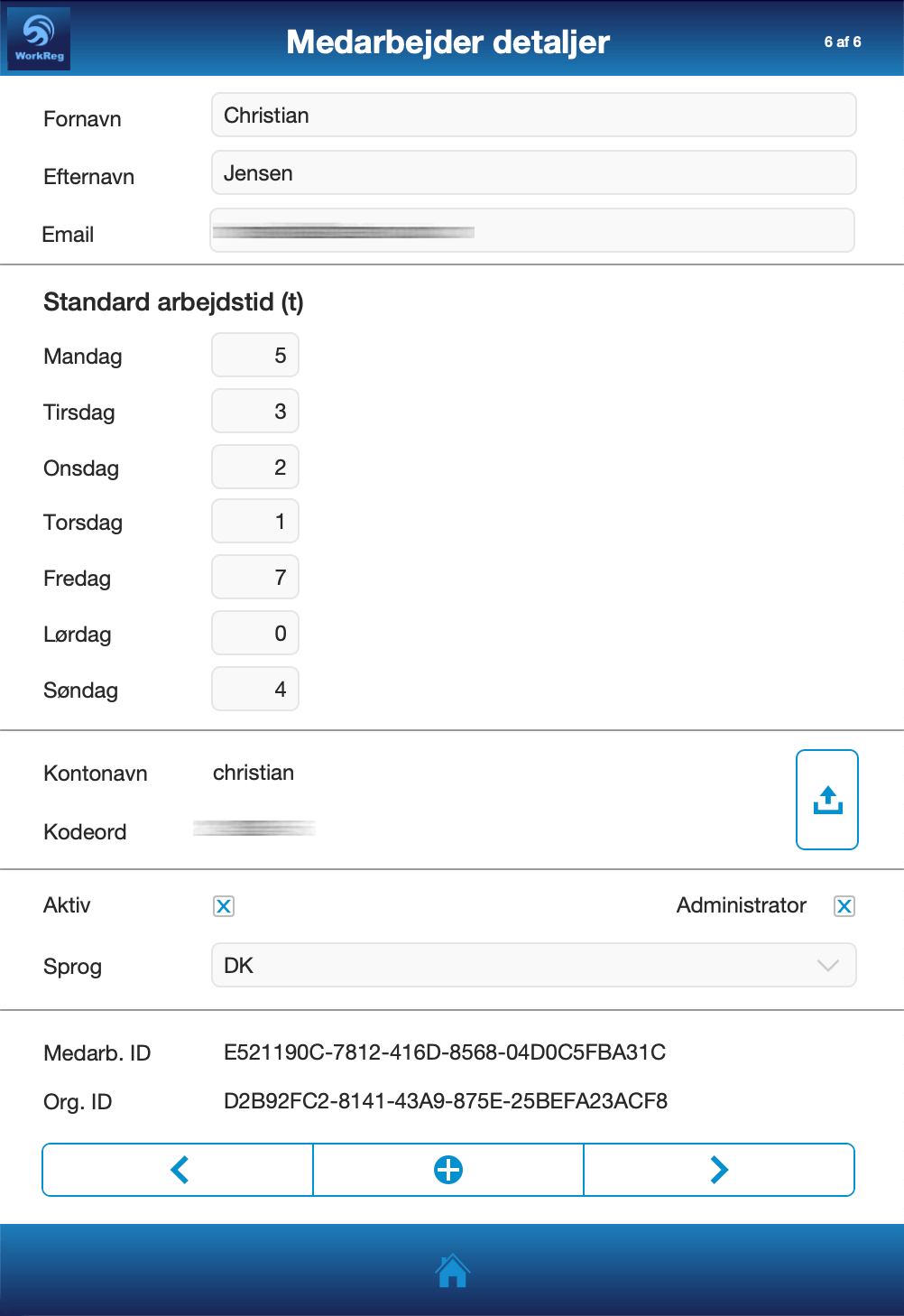Viewport: 904px width, 1316px height.
Task: Change the Søndag hours field
Action: [255, 690]
